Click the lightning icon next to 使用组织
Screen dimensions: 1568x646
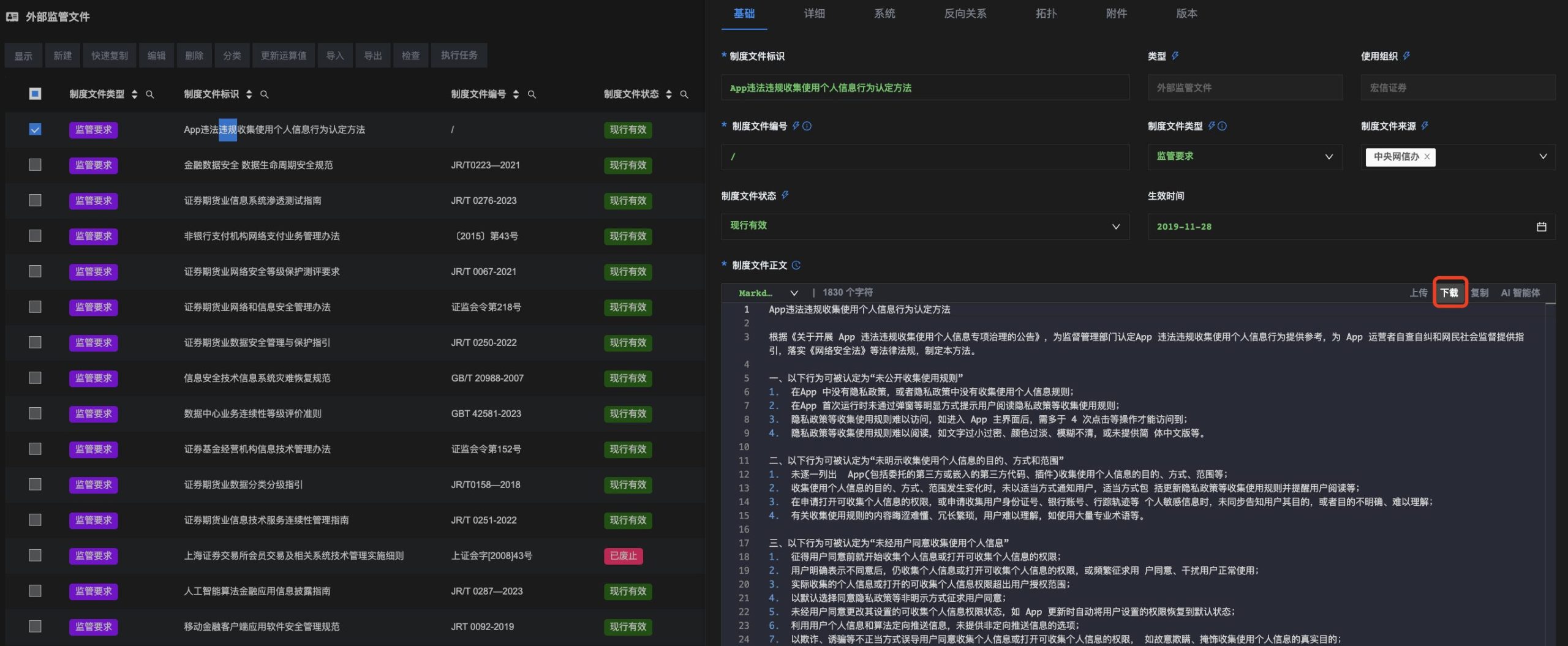click(x=1406, y=56)
